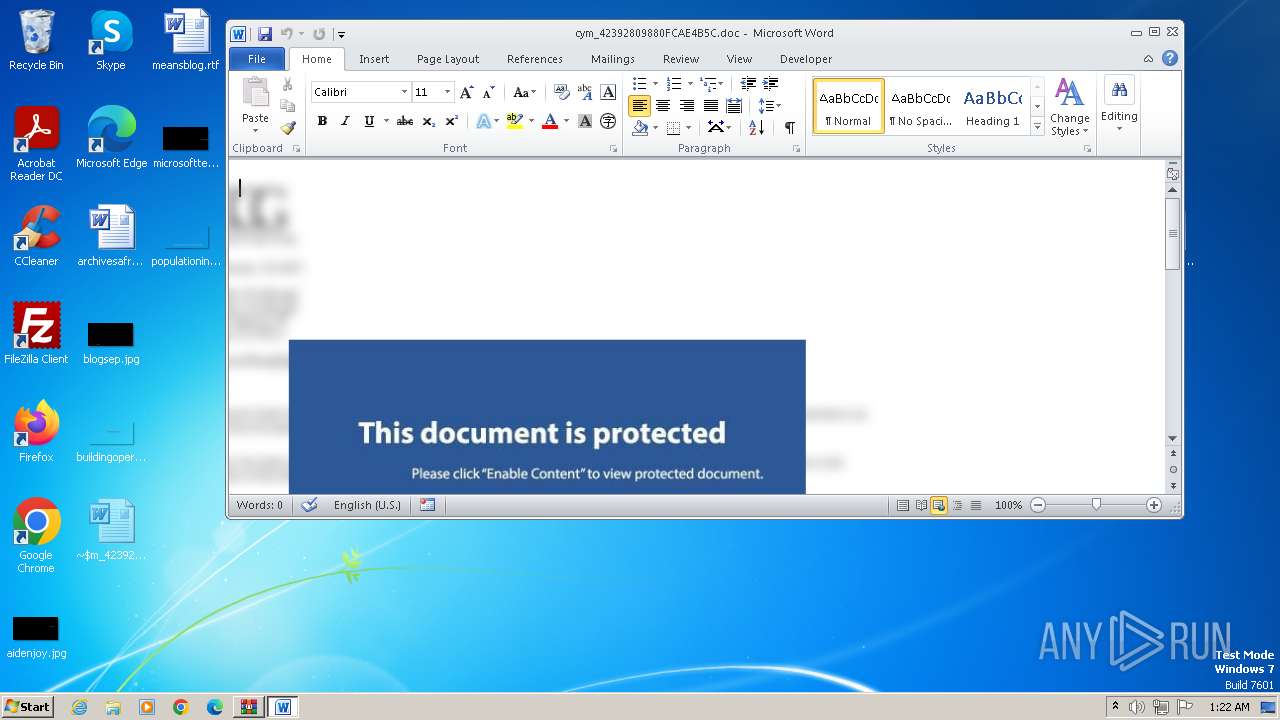1280x720 pixels.
Task: Apply superscript formatting
Action: pos(451,121)
